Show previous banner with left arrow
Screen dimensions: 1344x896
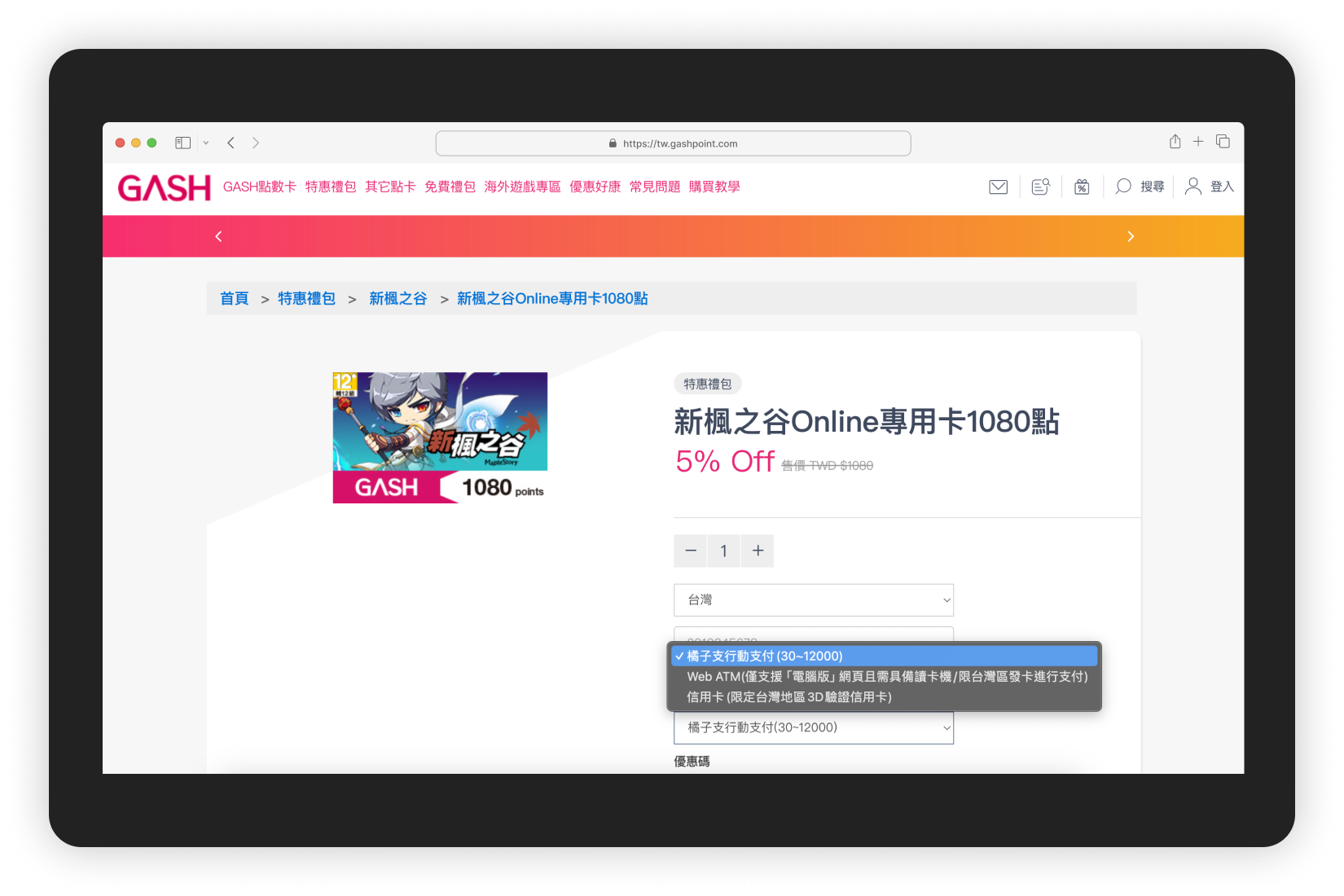click(x=218, y=236)
